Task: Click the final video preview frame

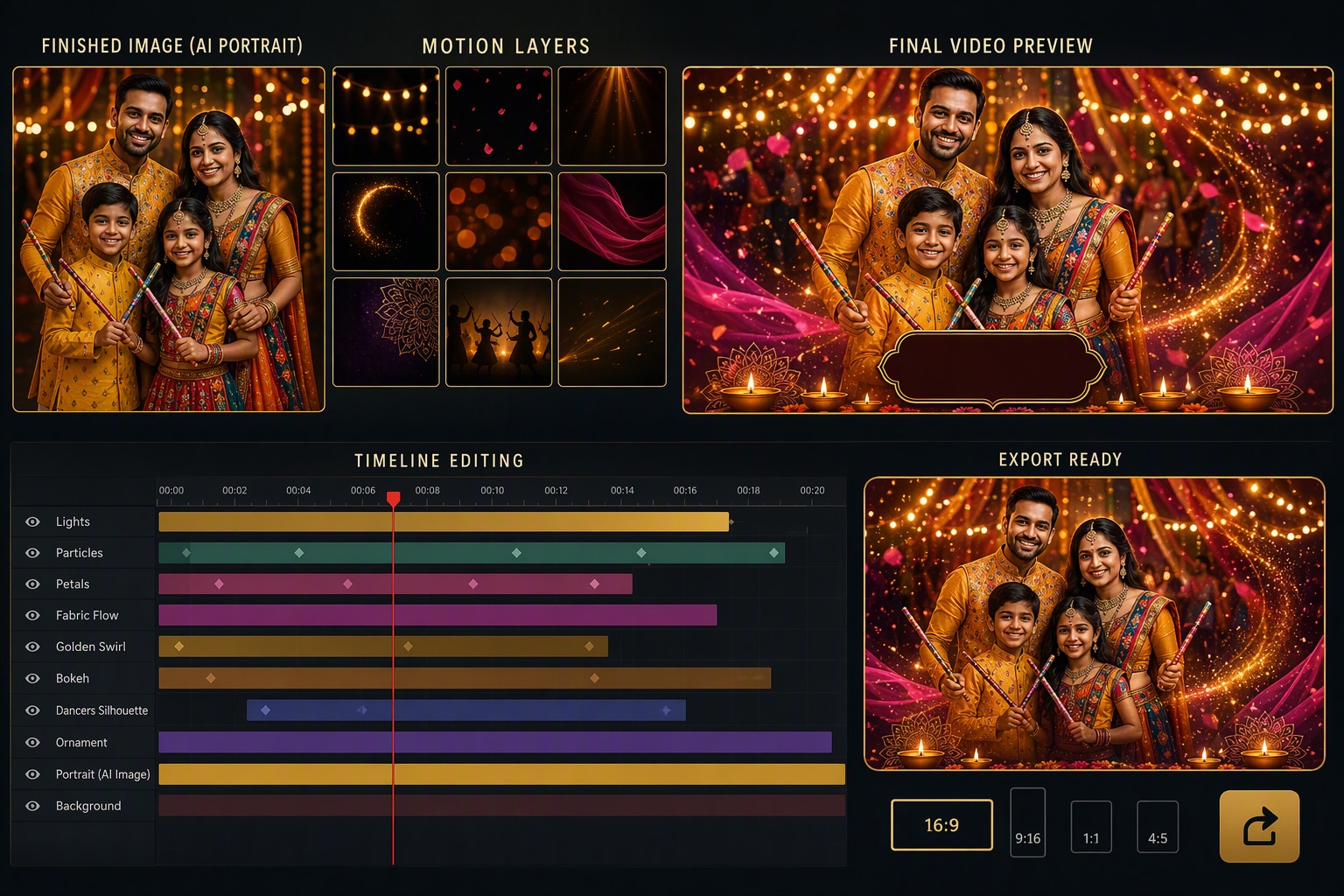Action: tap(1008, 240)
